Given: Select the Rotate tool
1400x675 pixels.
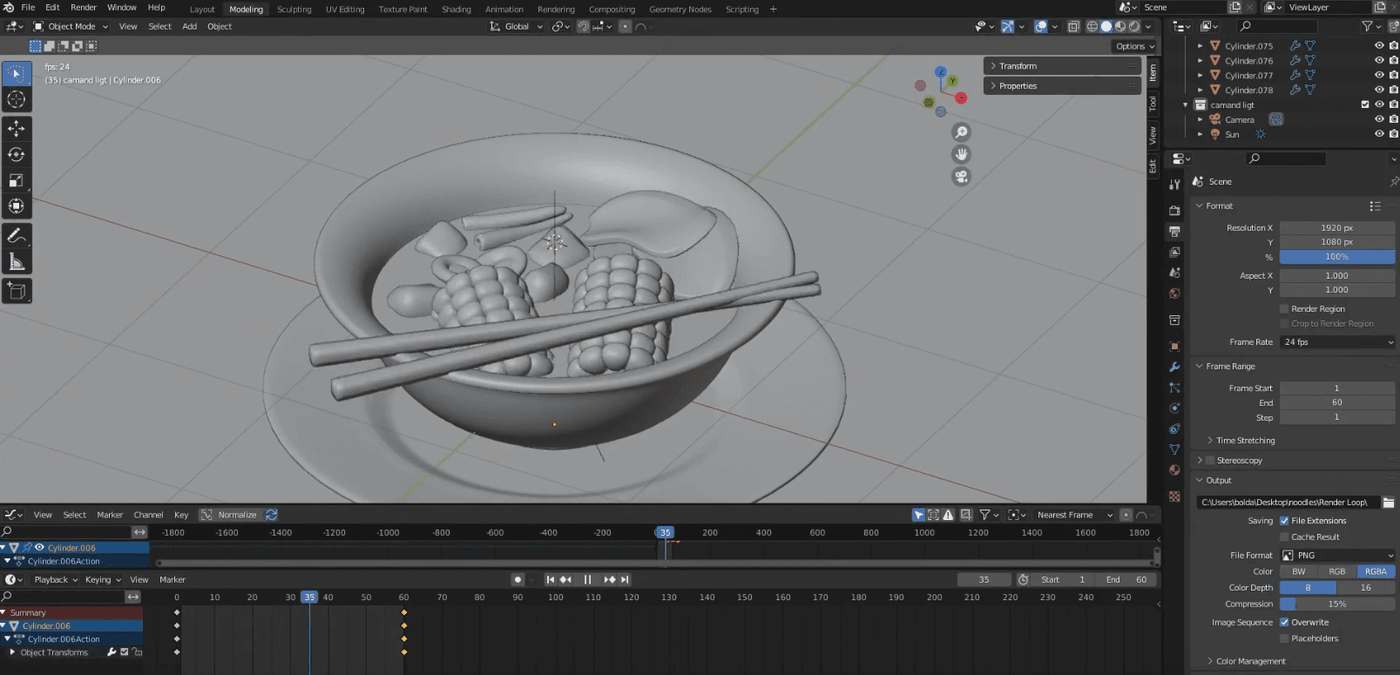Looking at the screenshot, I should tap(17, 155).
